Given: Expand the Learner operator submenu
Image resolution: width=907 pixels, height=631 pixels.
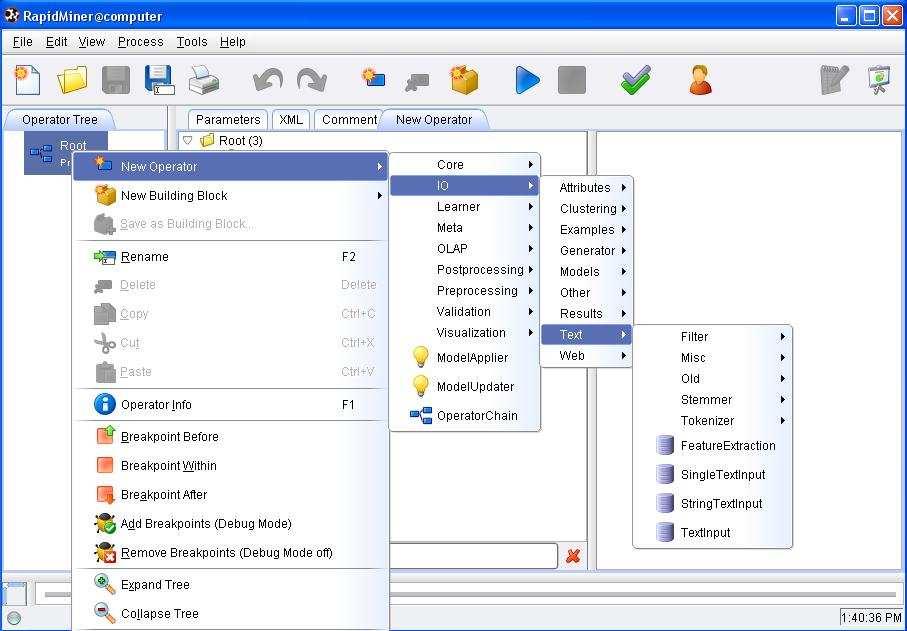Looking at the screenshot, I should (x=464, y=206).
